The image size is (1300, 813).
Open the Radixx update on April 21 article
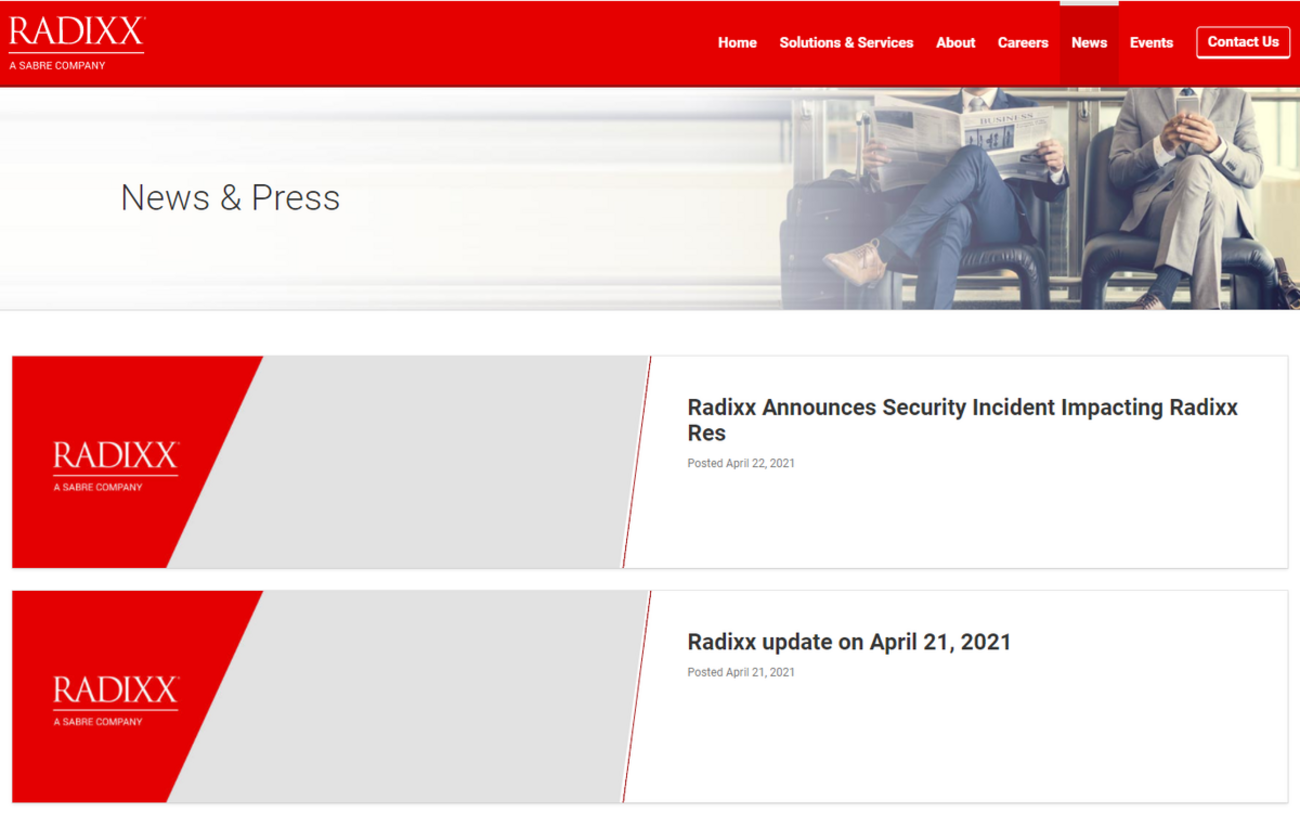[849, 642]
